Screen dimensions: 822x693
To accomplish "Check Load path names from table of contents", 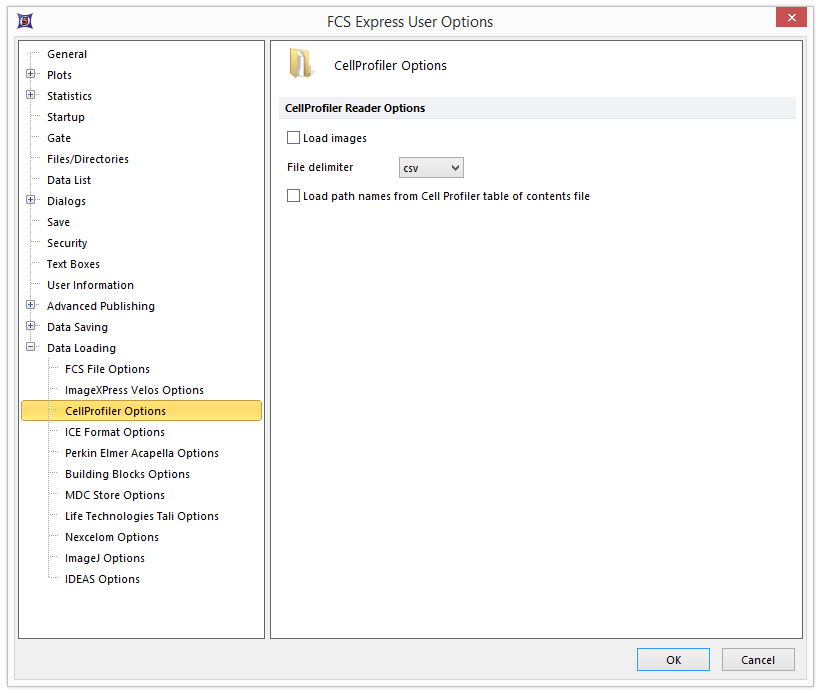I will point(294,196).
